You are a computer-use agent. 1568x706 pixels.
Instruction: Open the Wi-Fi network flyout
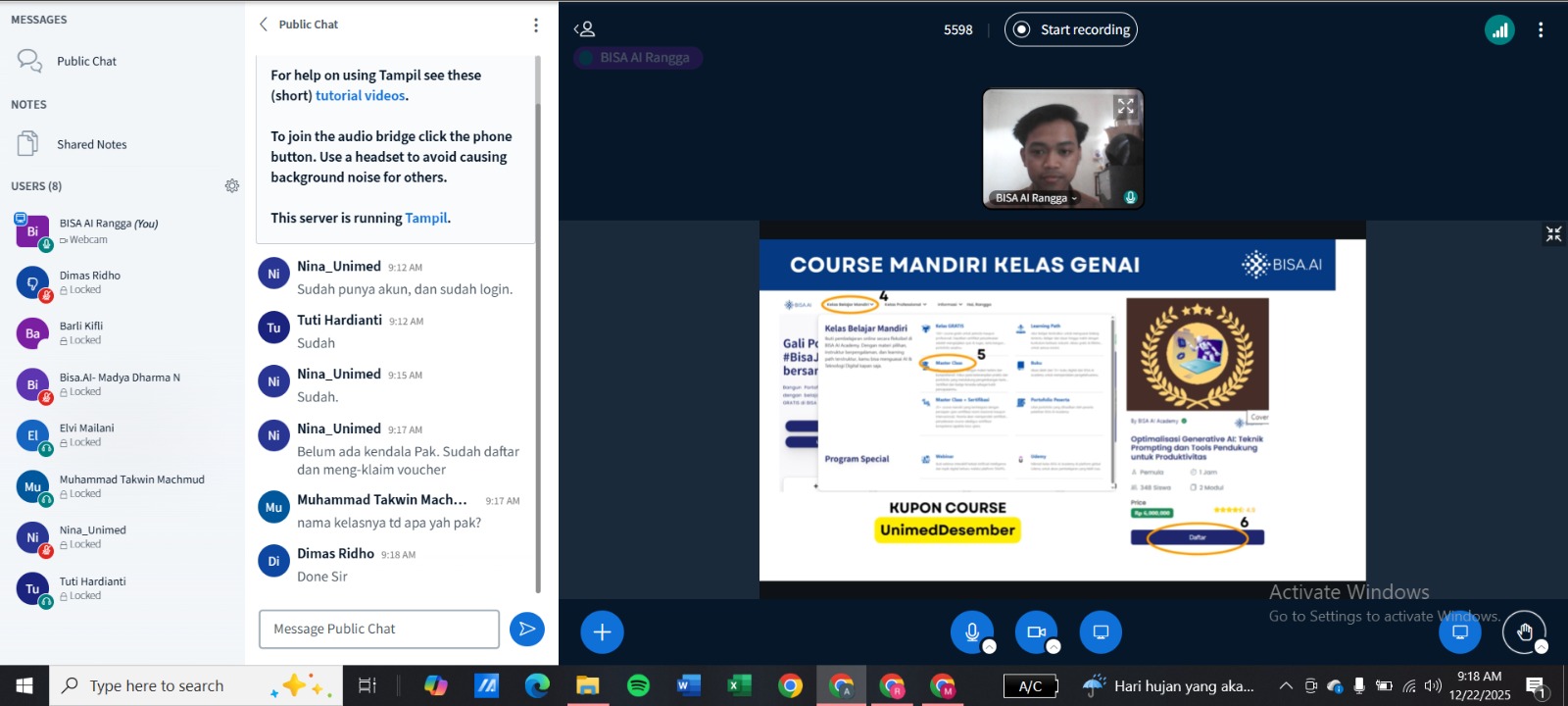[x=1409, y=685]
